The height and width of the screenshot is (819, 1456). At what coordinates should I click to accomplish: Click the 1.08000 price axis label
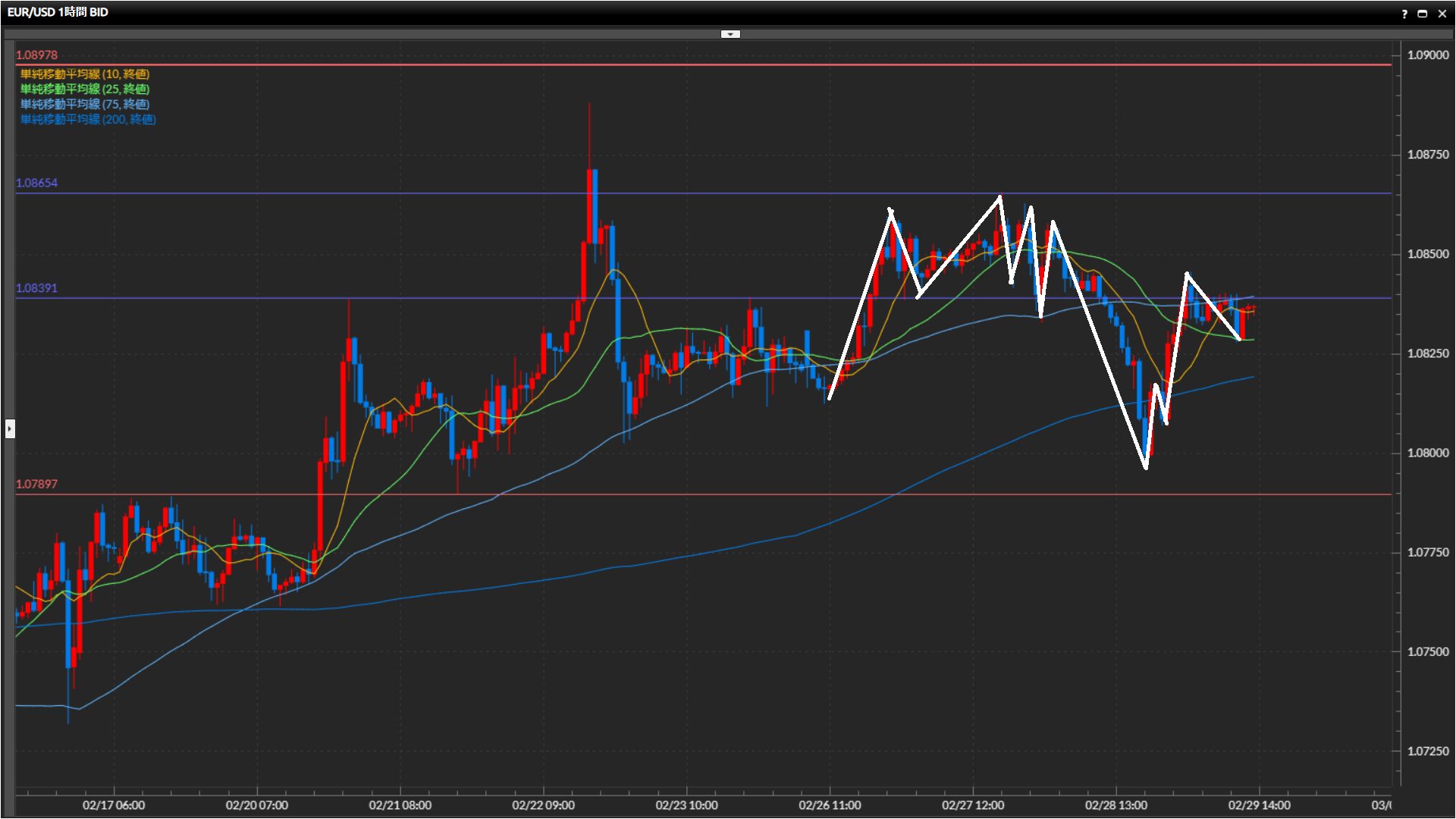1427,453
